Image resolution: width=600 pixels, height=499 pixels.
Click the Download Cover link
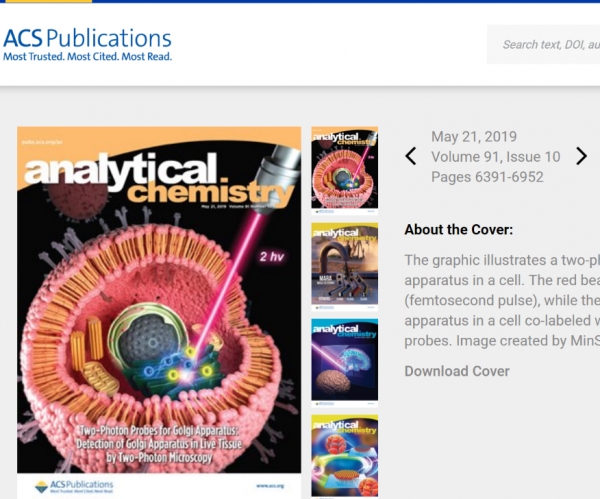tap(457, 371)
